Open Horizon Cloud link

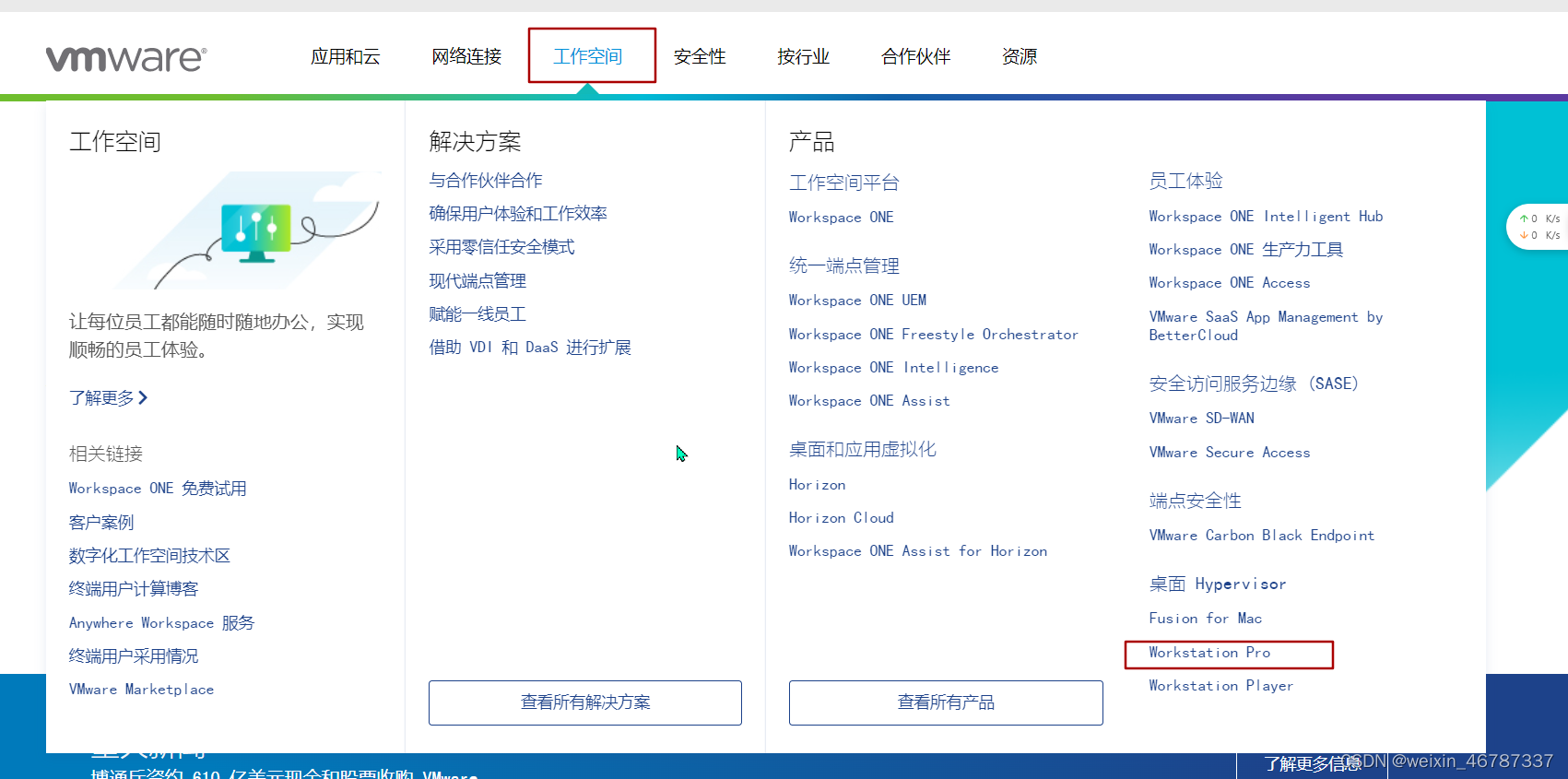click(842, 518)
